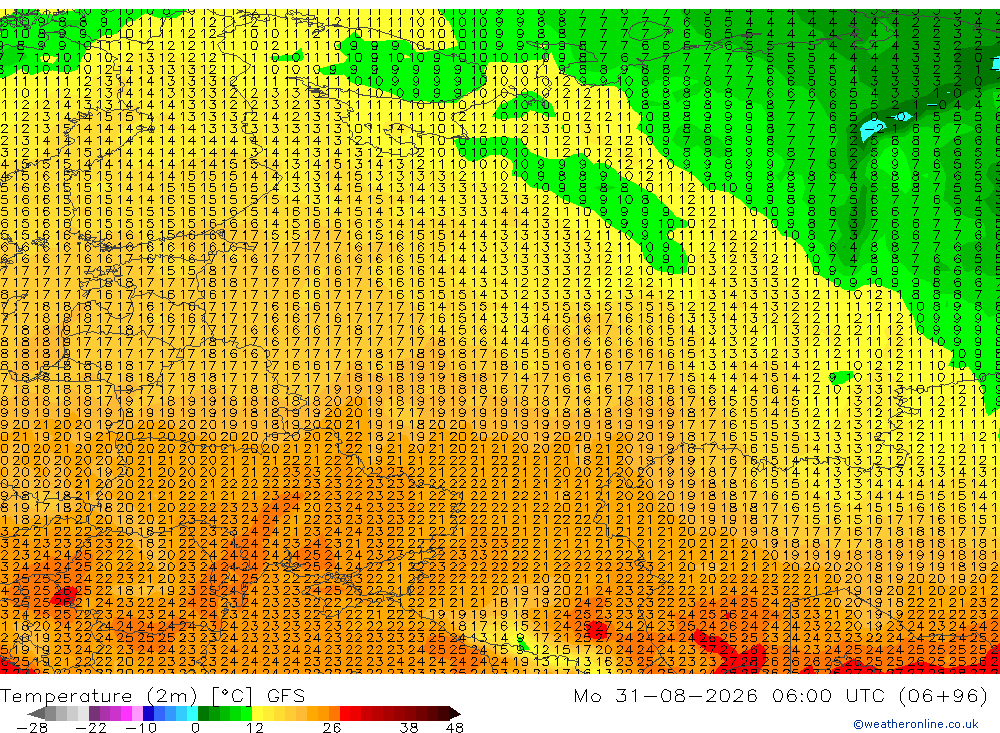
Task: Click the dark right arrow of the color scale
Action: (455, 713)
